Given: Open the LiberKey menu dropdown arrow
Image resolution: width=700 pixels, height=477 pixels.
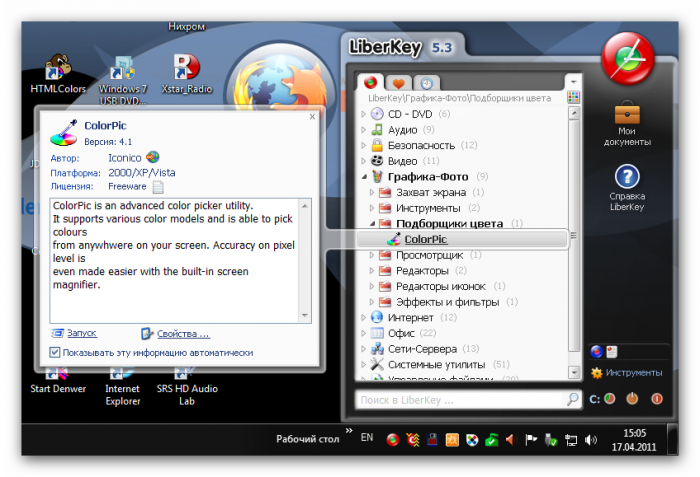Looking at the screenshot, I should click(573, 82).
